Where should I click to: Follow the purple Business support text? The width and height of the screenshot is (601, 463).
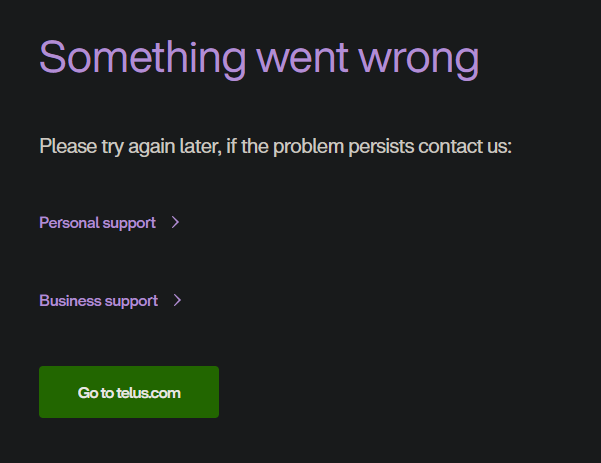coord(99,301)
